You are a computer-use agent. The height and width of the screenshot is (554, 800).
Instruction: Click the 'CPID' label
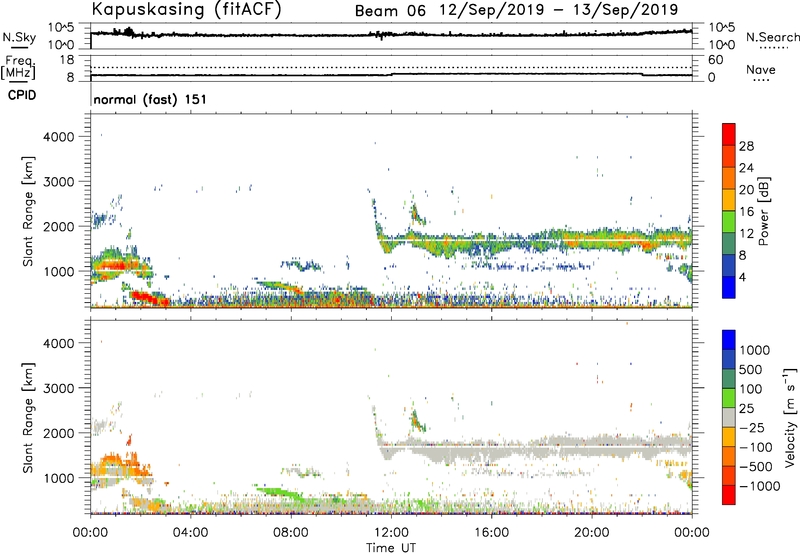[x=21, y=95]
